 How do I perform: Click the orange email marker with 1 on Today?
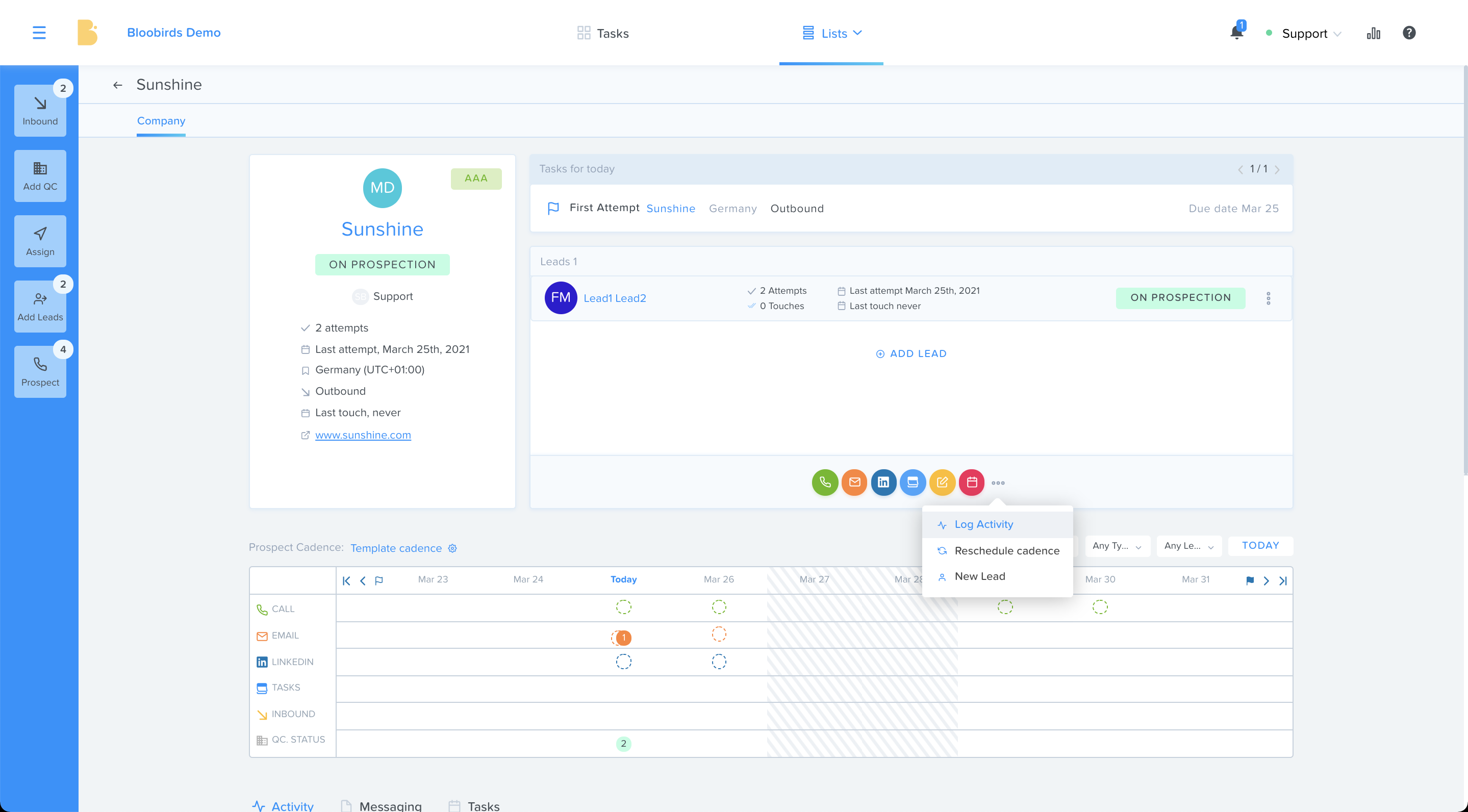click(623, 637)
